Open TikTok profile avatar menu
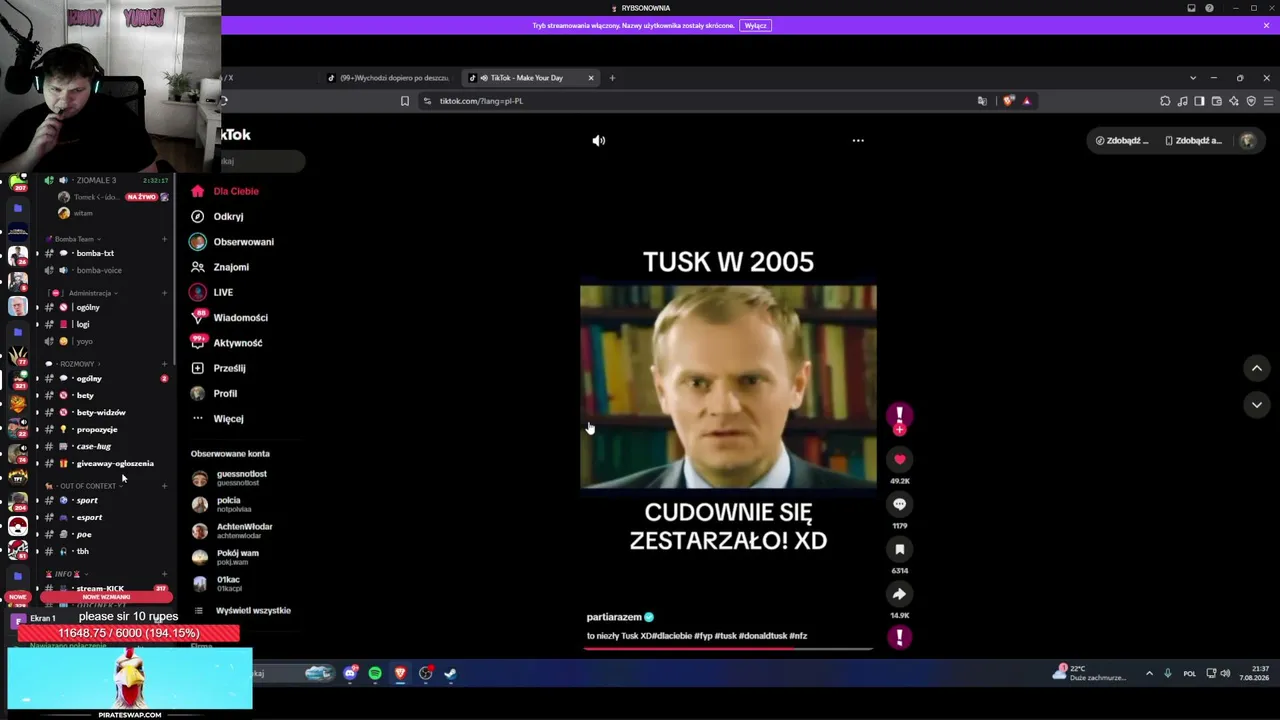This screenshot has height=720, width=1280. point(1247,141)
